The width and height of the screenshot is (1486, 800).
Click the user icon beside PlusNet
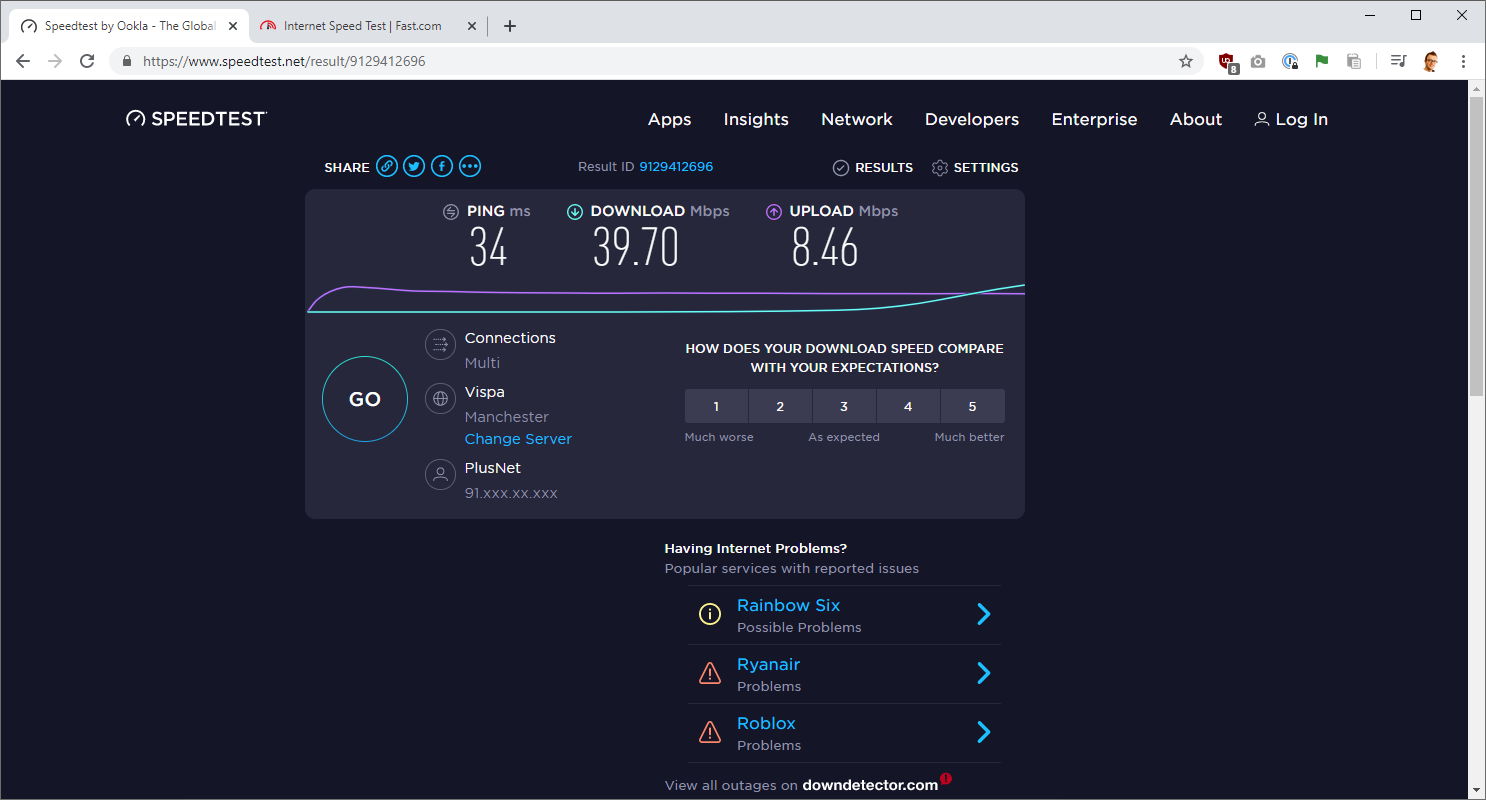coord(440,474)
